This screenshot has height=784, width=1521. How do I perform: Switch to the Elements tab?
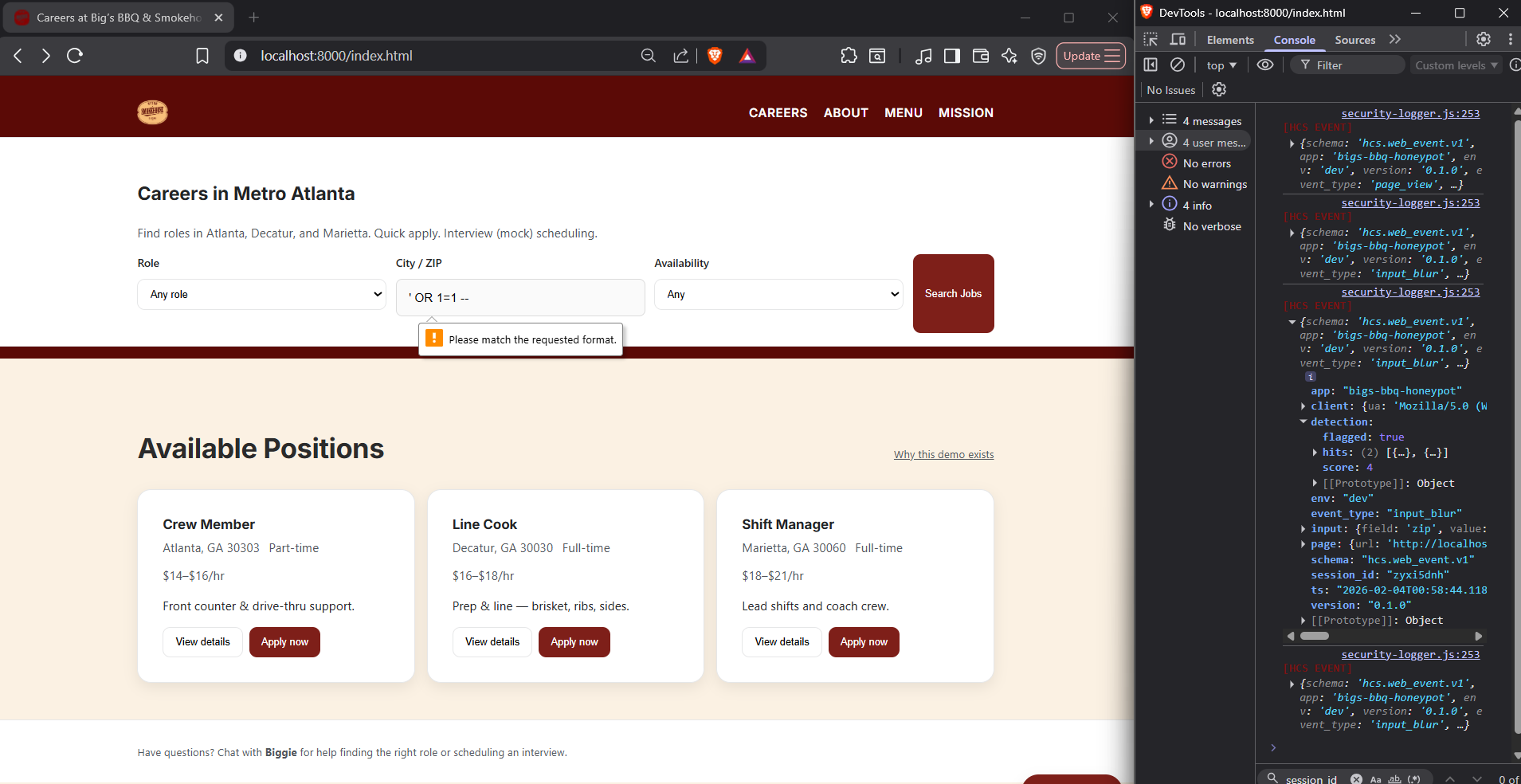[x=1229, y=40]
